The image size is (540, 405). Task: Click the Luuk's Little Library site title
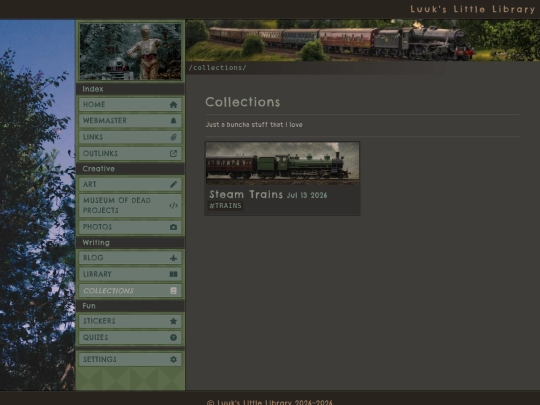pos(472,9)
